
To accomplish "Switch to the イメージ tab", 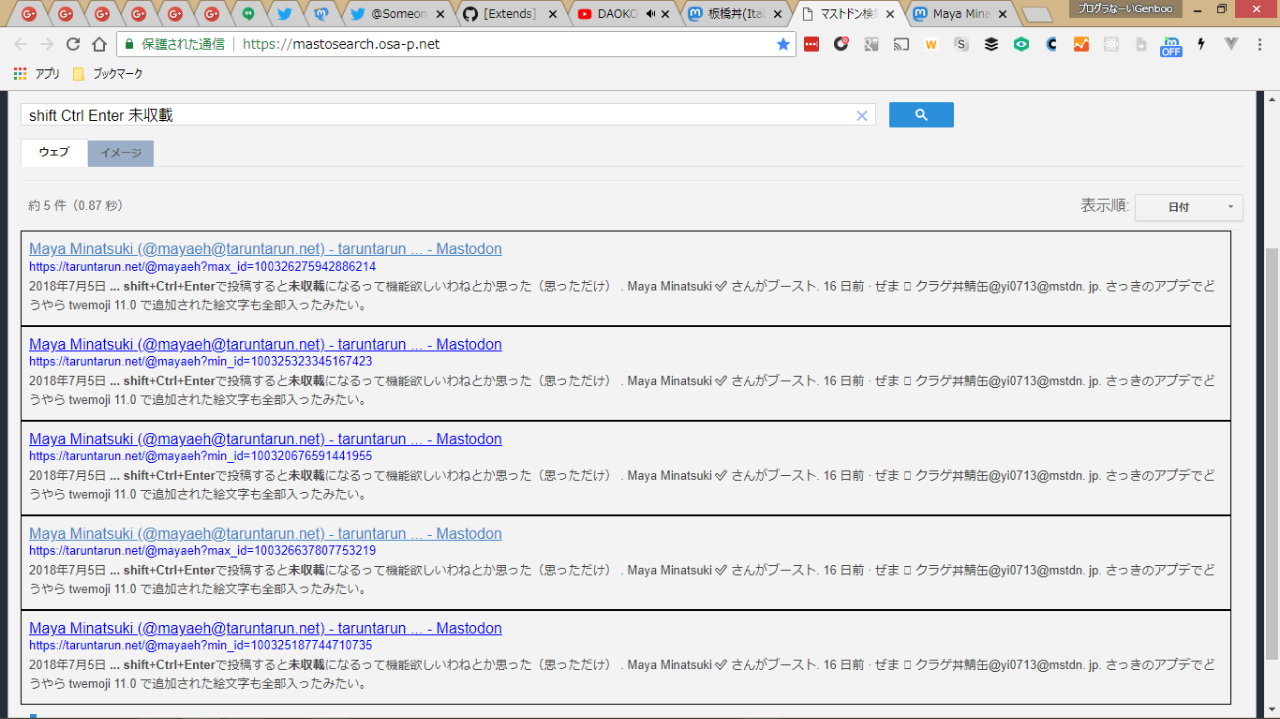I will point(120,153).
